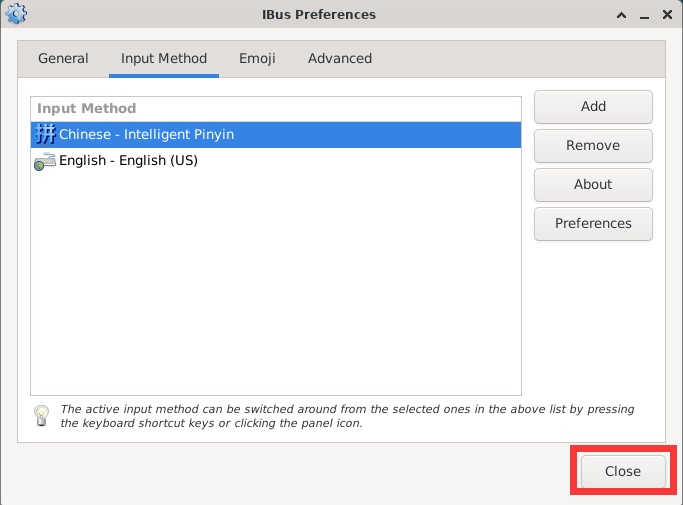Close the window using the title bar X
Screen dimensions: 683x505
tap(667, 15)
